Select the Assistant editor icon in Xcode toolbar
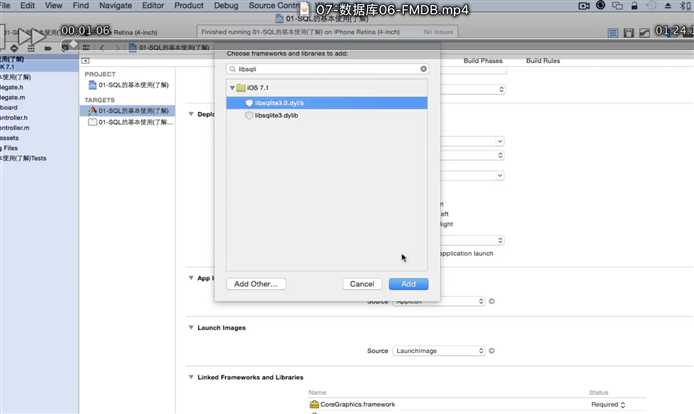The image size is (694, 414). [628, 32]
